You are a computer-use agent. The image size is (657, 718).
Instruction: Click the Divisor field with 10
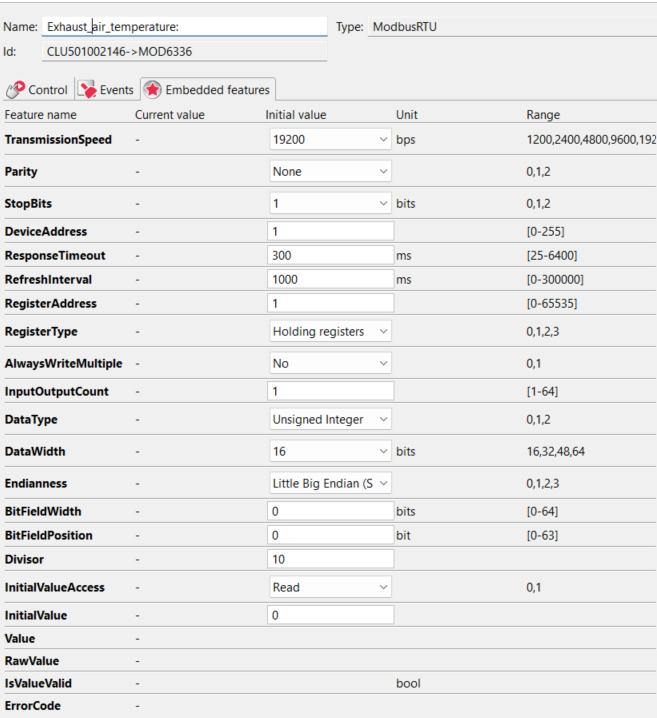click(x=331, y=559)
